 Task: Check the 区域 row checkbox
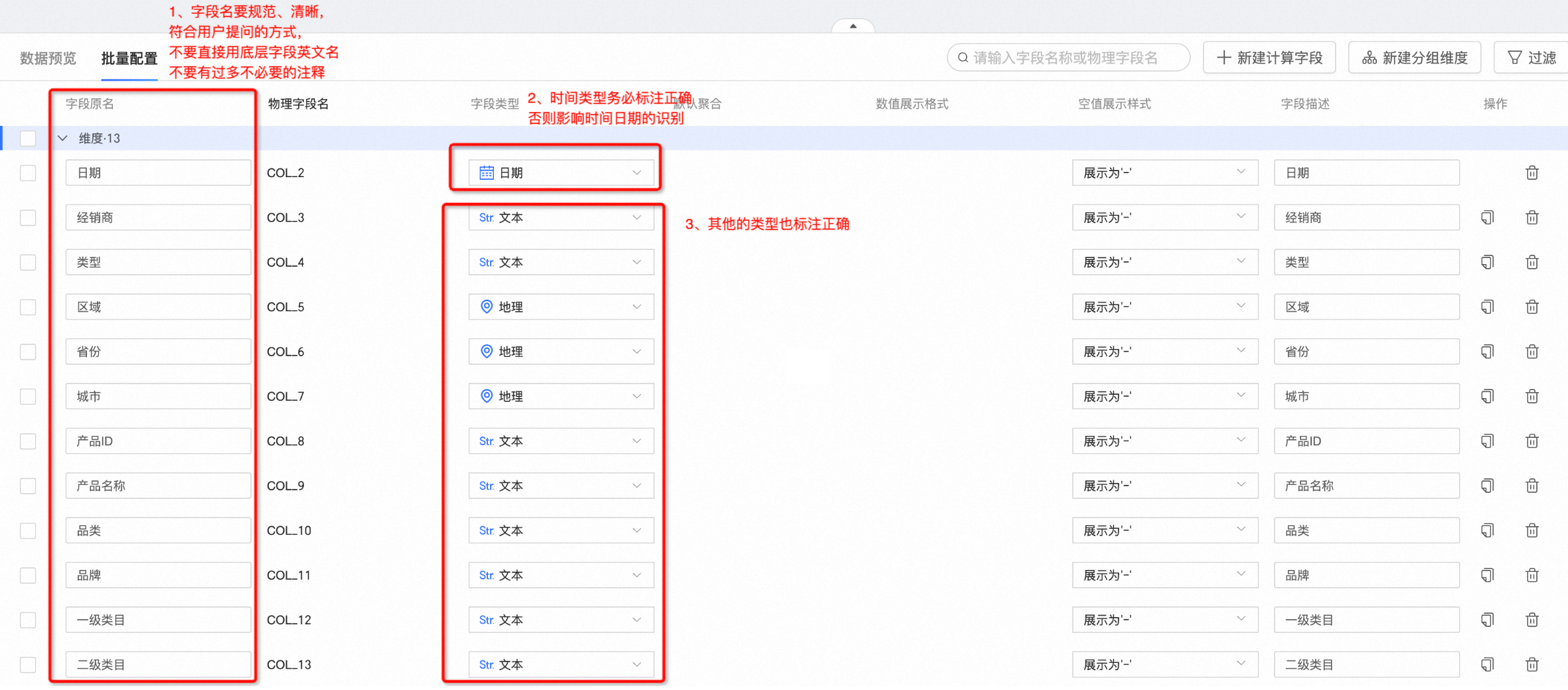click(28, 307)
